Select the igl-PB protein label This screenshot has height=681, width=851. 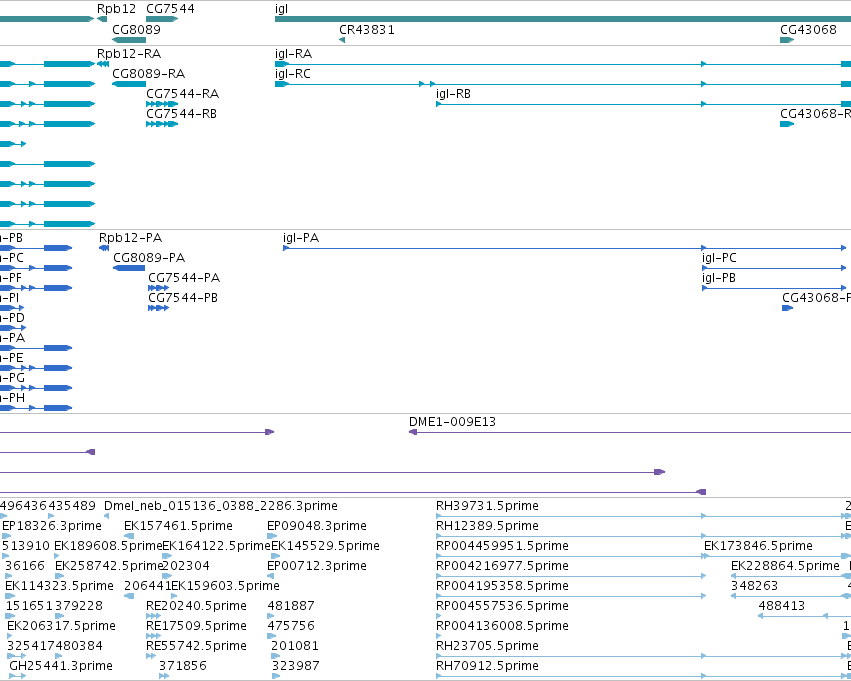tap(719, 278)
